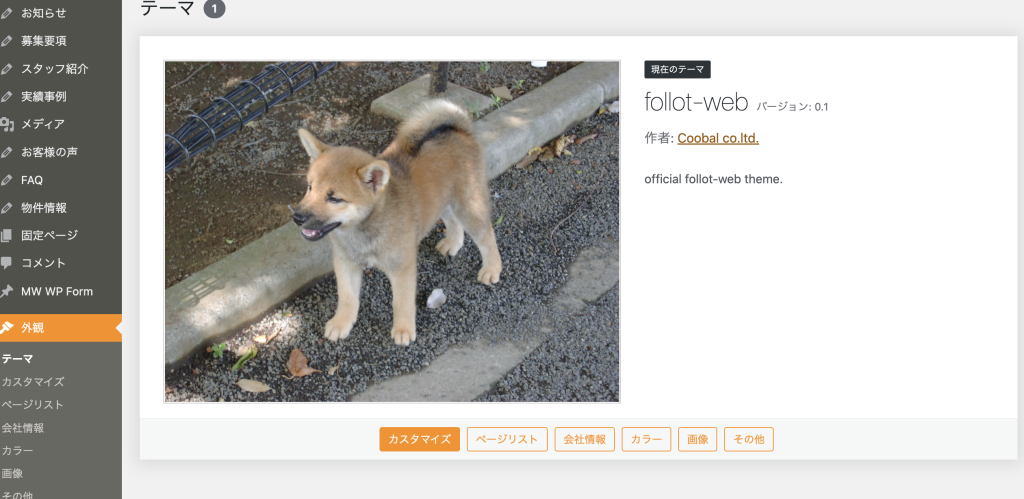Select 会社情報 in the sidebar submenu

click(23, 427)
